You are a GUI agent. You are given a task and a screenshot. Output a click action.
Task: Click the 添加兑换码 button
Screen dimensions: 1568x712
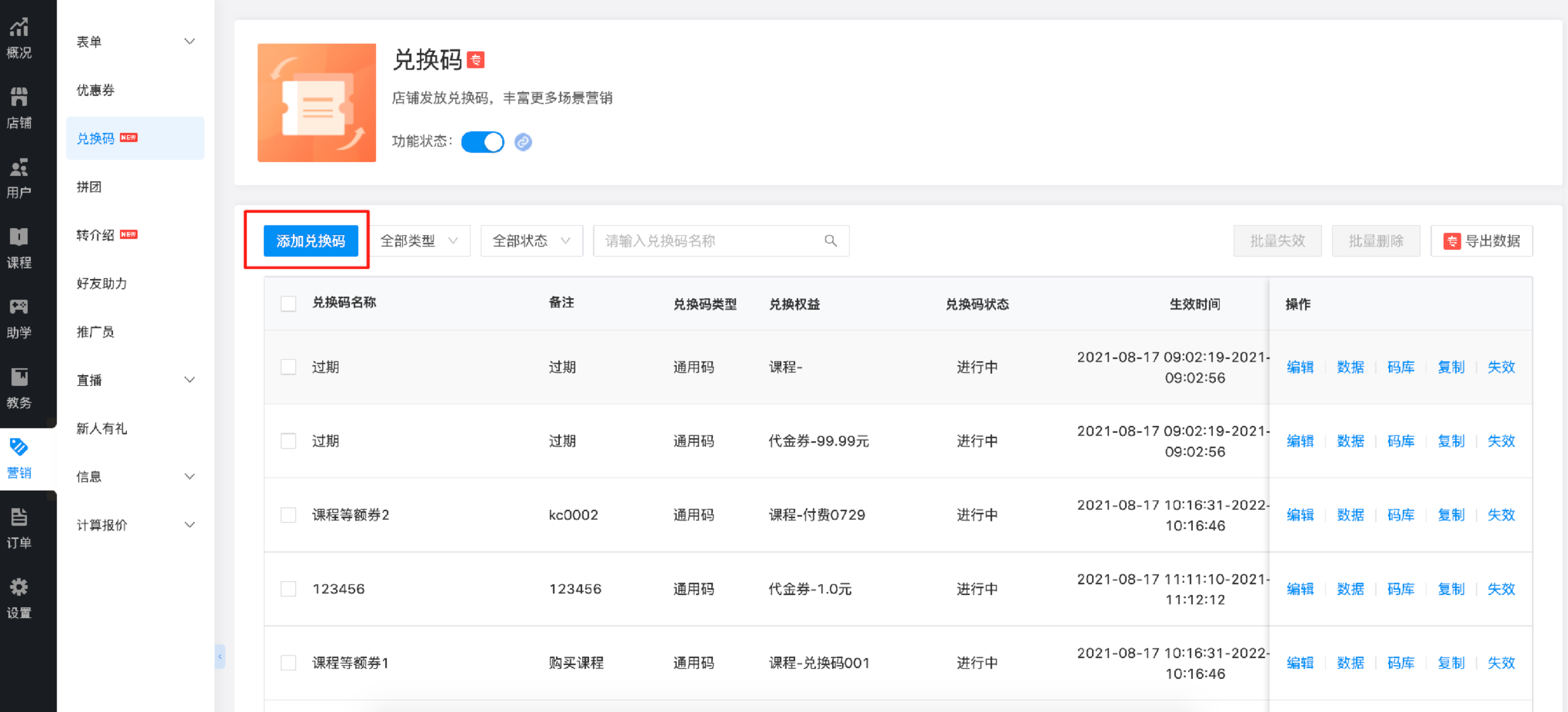tap(311, 241)
